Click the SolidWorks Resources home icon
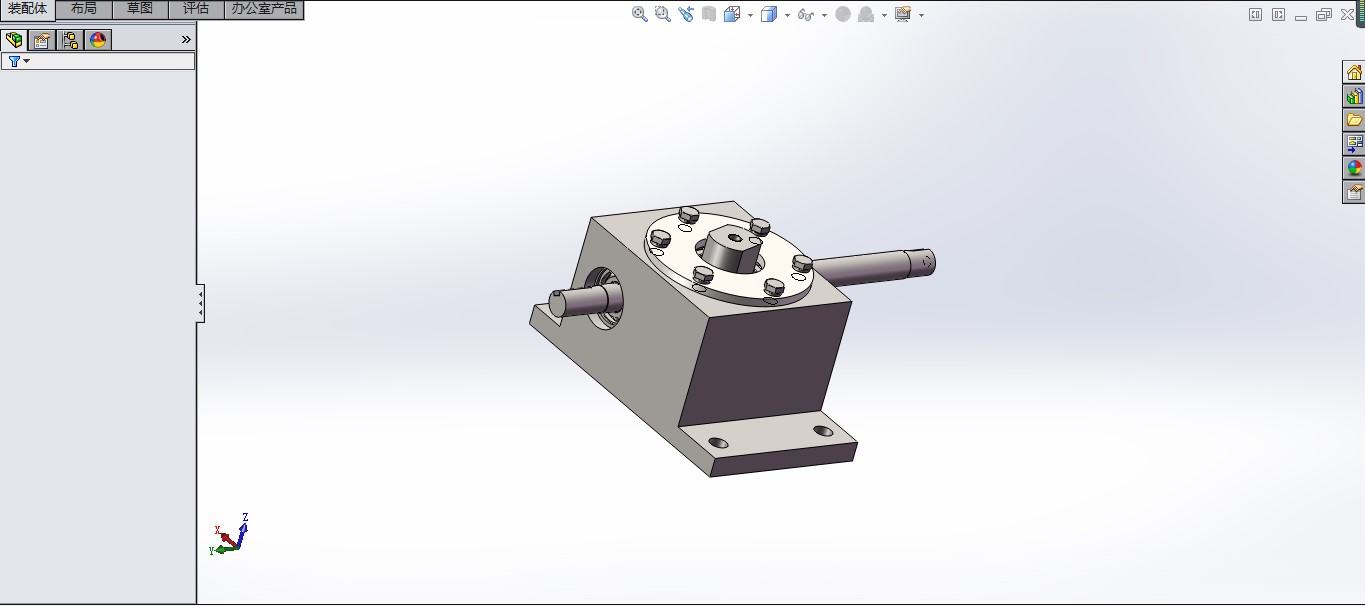This screenshot has height=606, width=1365. (x=1354, y=72)
